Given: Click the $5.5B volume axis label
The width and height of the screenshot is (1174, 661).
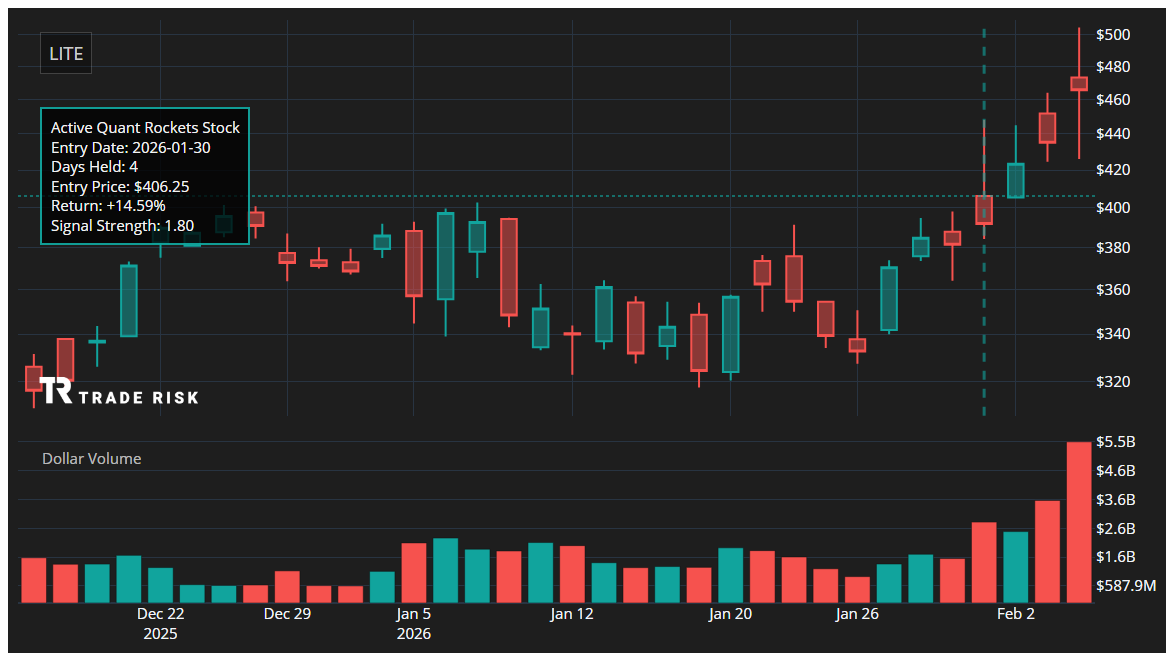Looking at the screenshot, I should [x=1116, y=442].
